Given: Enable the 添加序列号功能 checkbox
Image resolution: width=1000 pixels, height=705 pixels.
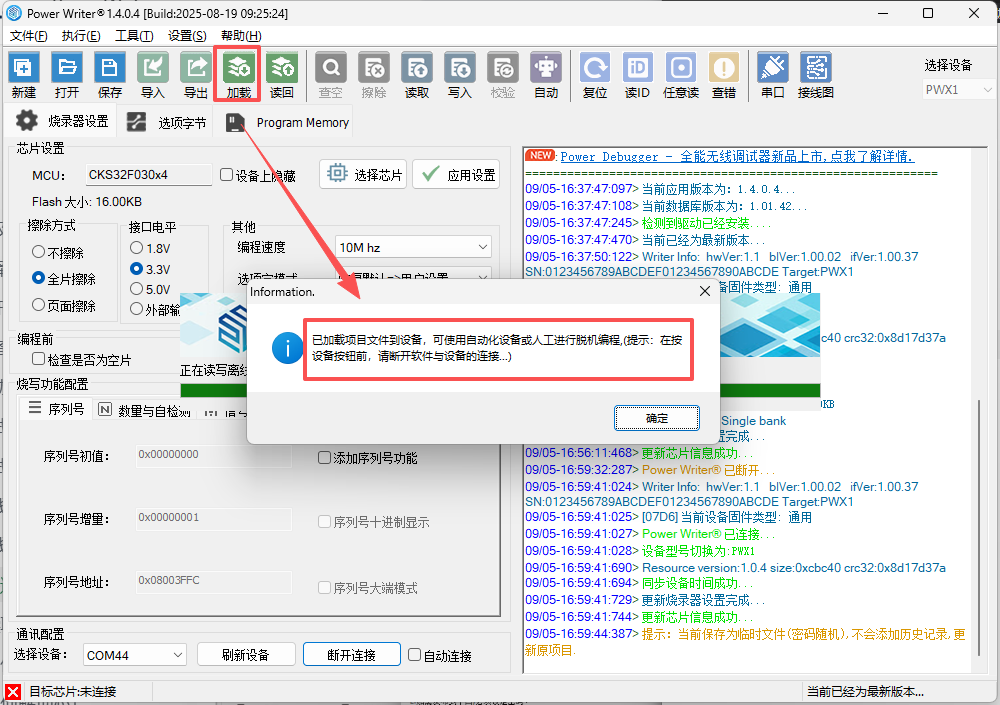Looking at the screenshot, I should pos(324,457).
